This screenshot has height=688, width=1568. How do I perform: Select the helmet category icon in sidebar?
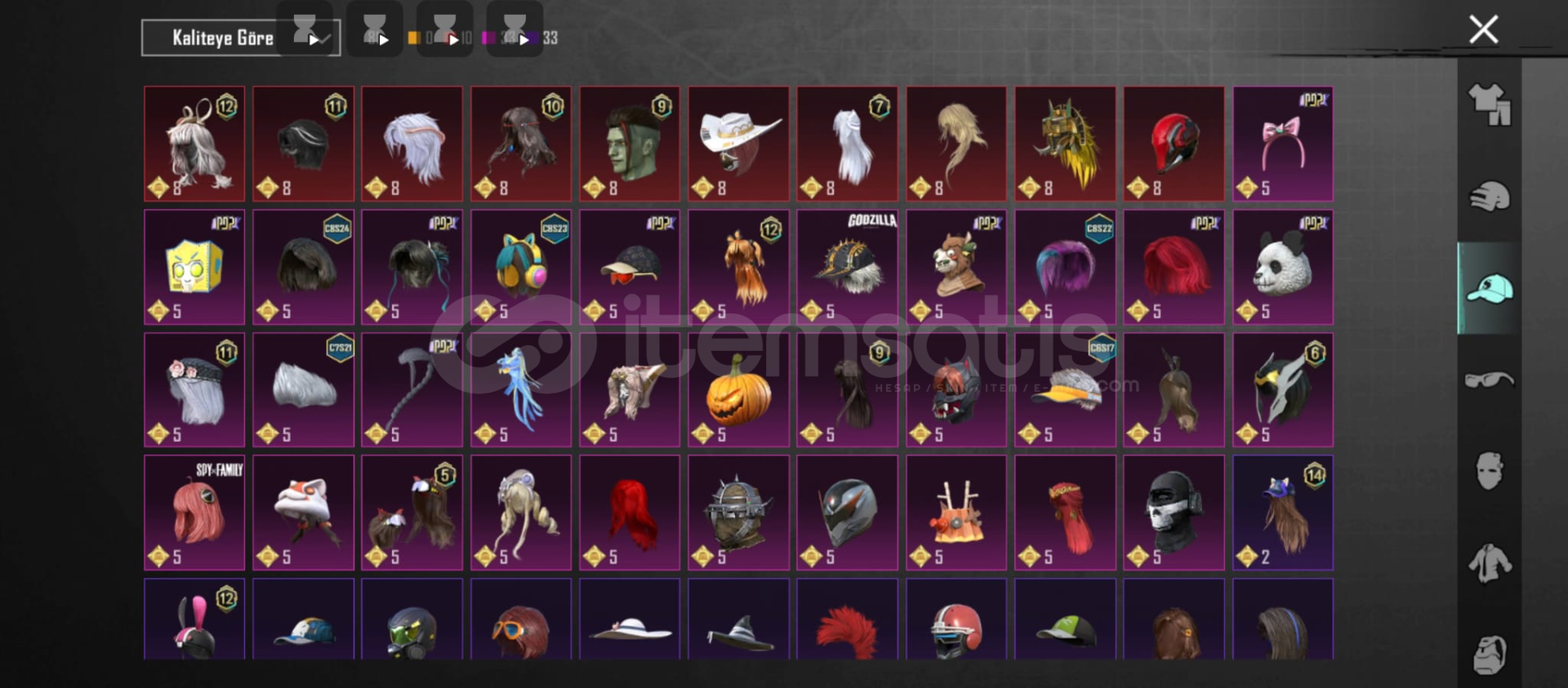(1490, 197)
